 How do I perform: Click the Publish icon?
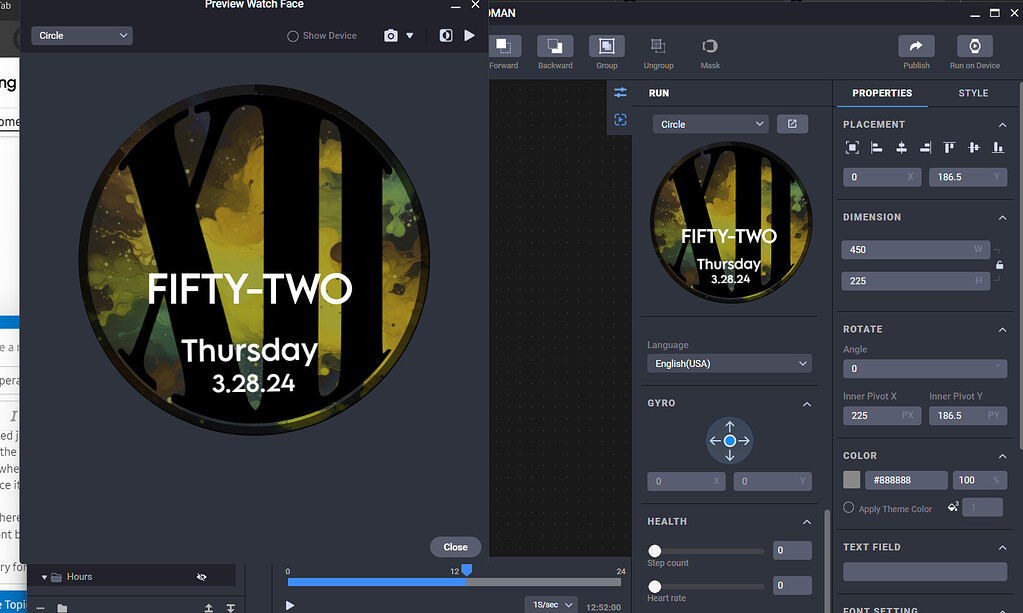(x=916, y=47)
